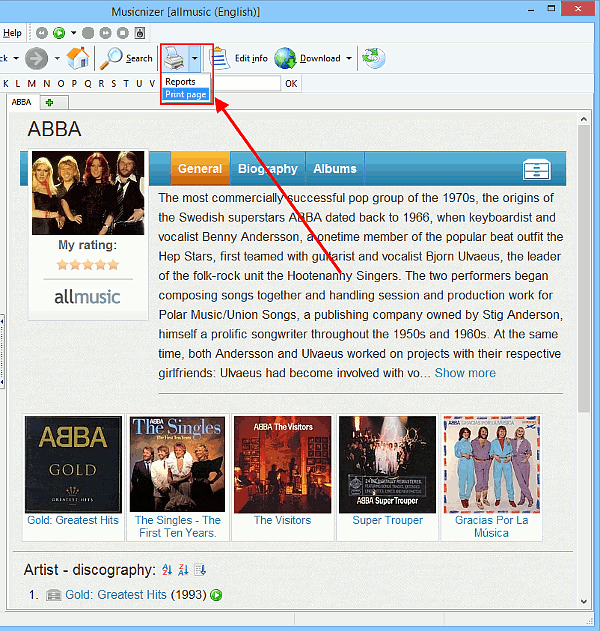Filter artists by letter L

pyautogui.click(x=18, y=84)
